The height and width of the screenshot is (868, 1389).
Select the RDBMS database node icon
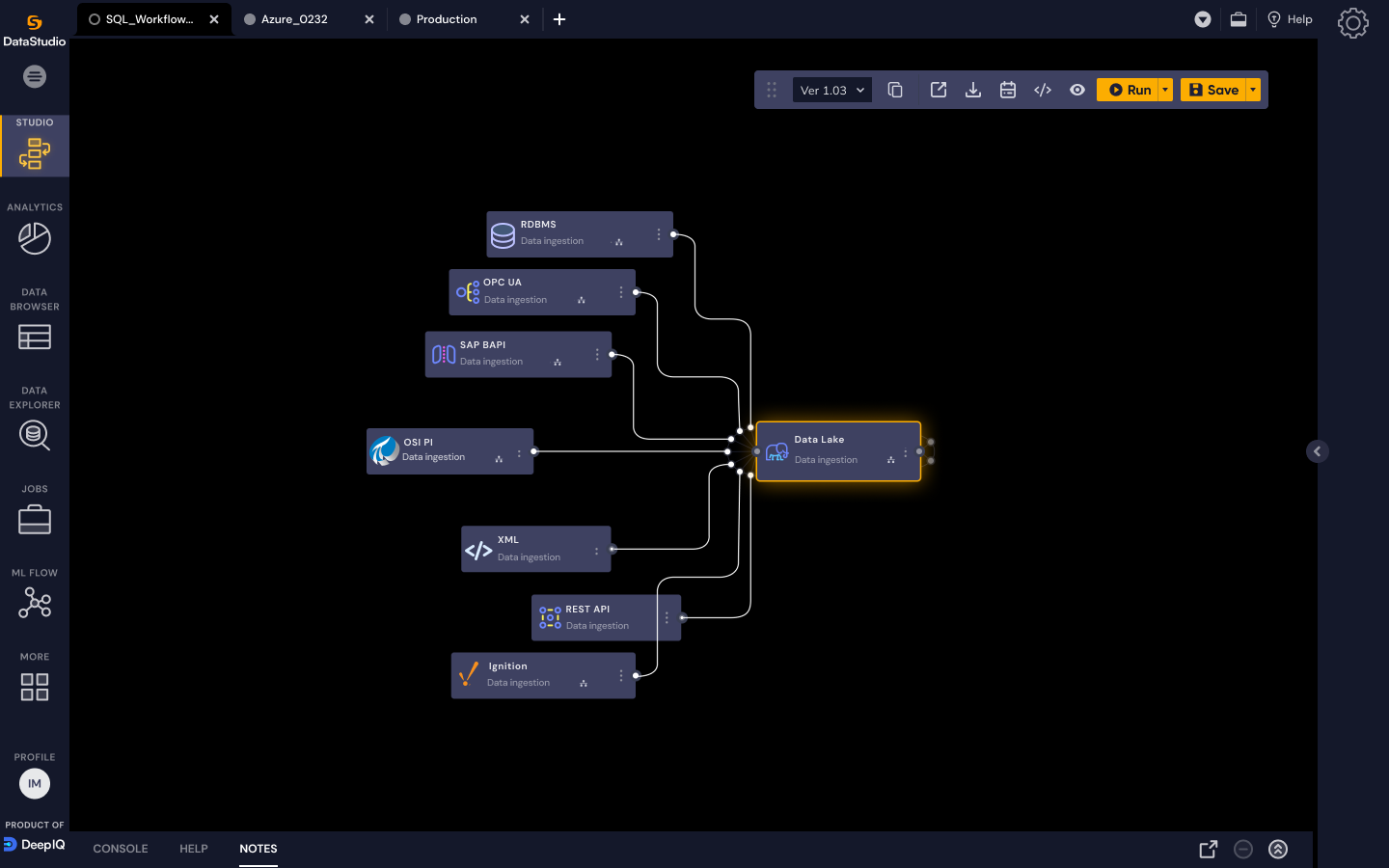pyautogui.click(x=503, y=235)
